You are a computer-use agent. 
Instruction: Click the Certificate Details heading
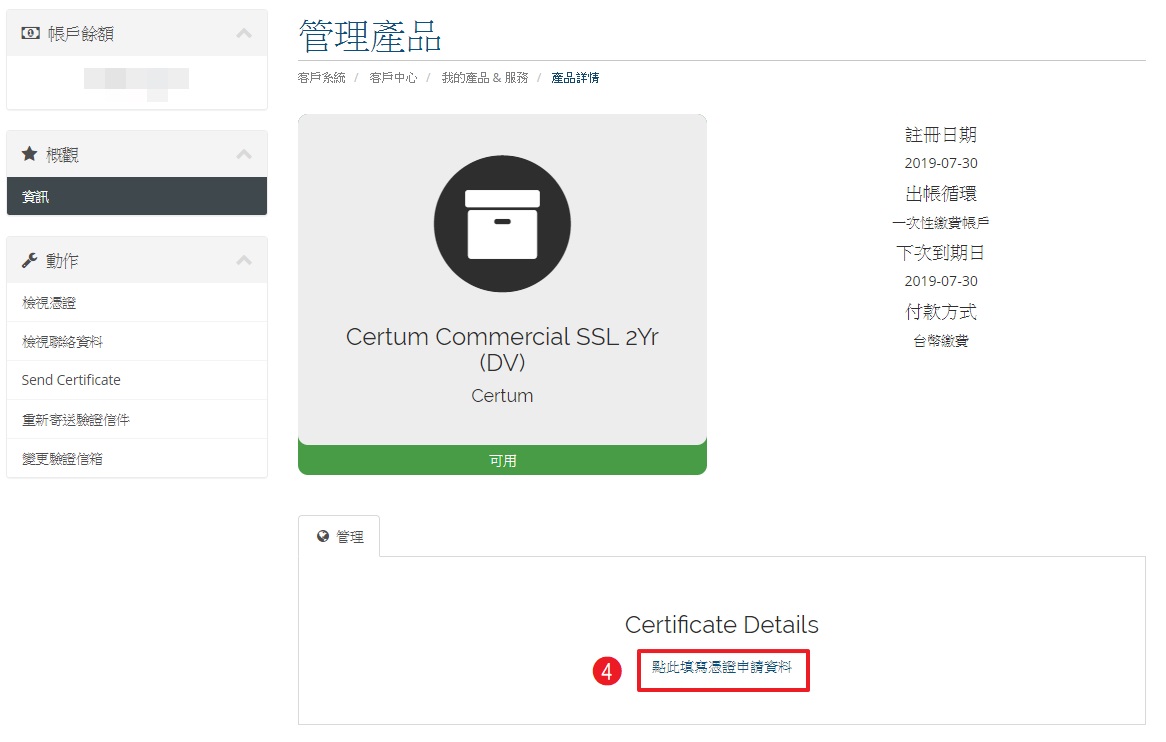[x=721, y=625]
